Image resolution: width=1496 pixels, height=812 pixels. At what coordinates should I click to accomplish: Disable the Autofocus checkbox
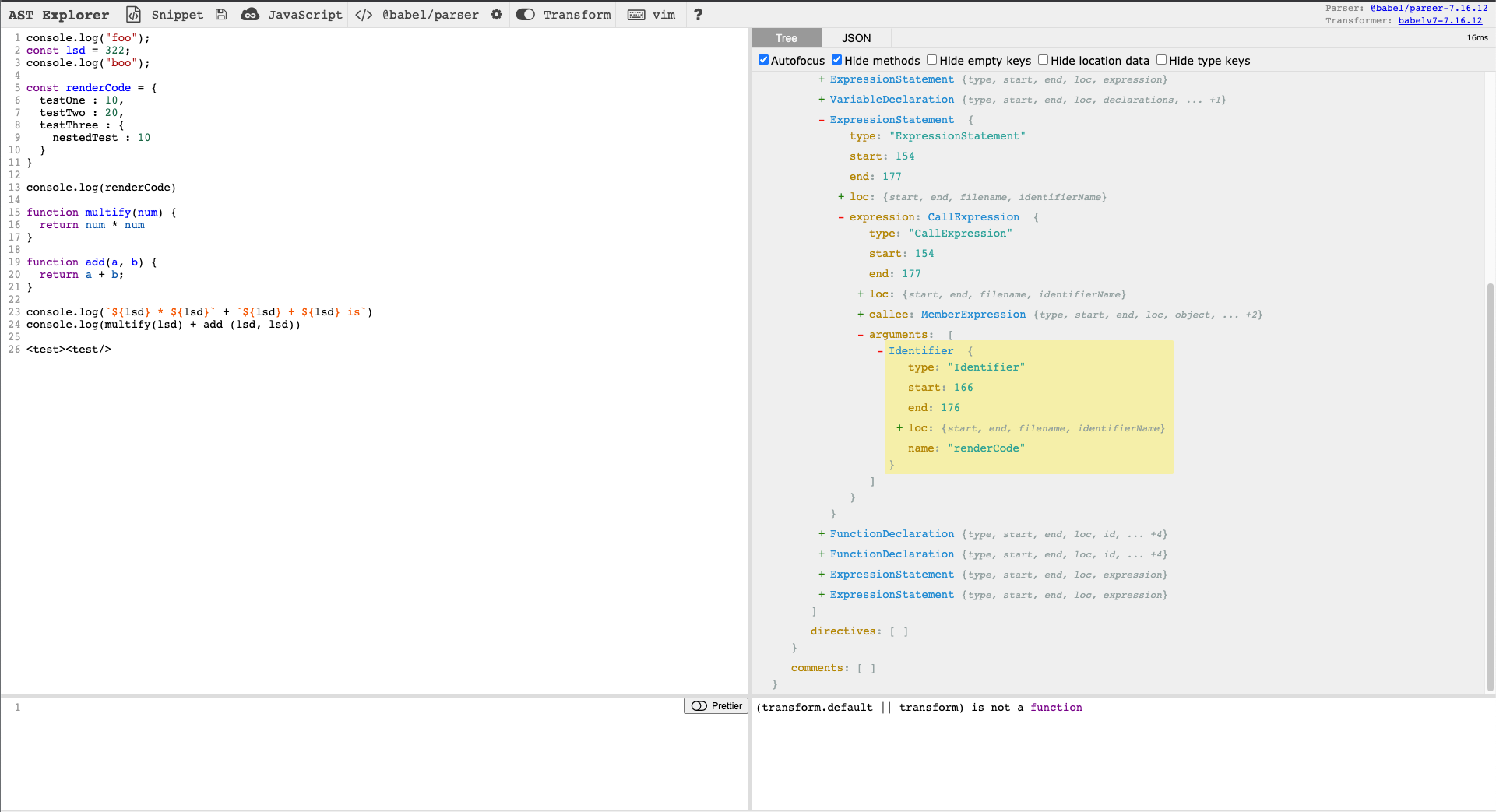764,59
